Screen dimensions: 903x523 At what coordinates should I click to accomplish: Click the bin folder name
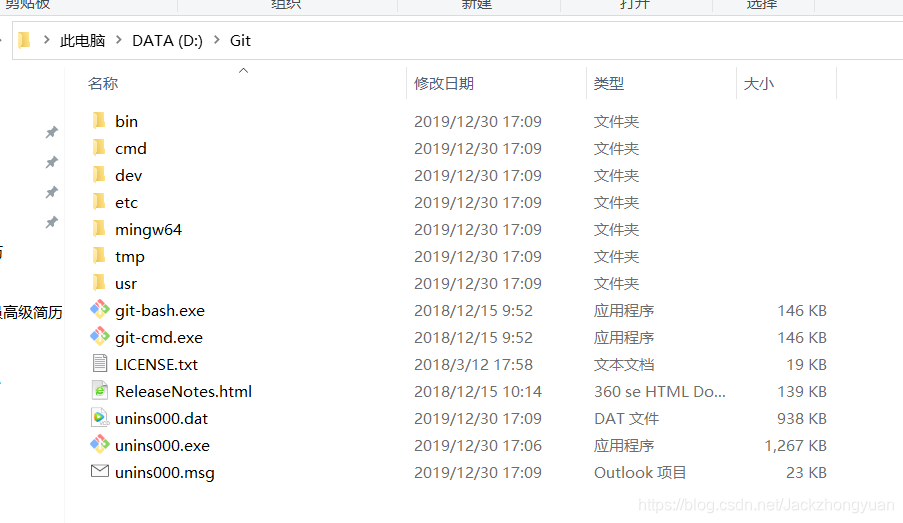click(x=127, y=122)
